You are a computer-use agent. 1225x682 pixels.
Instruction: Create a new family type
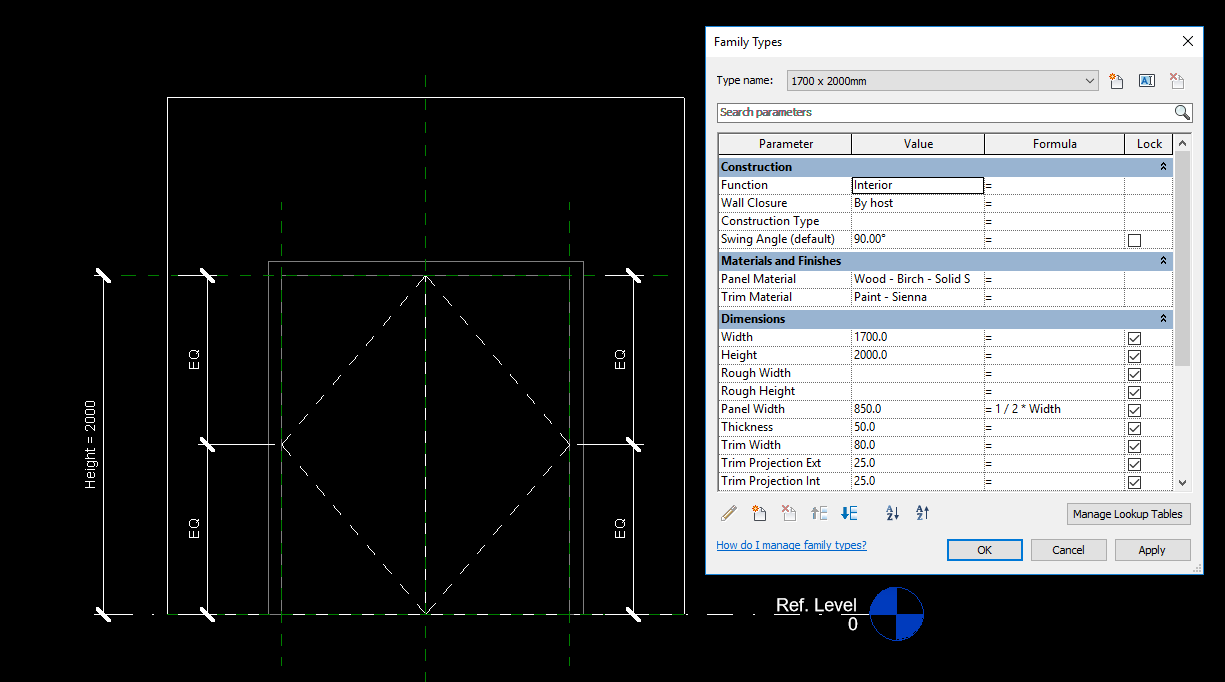1116,80
